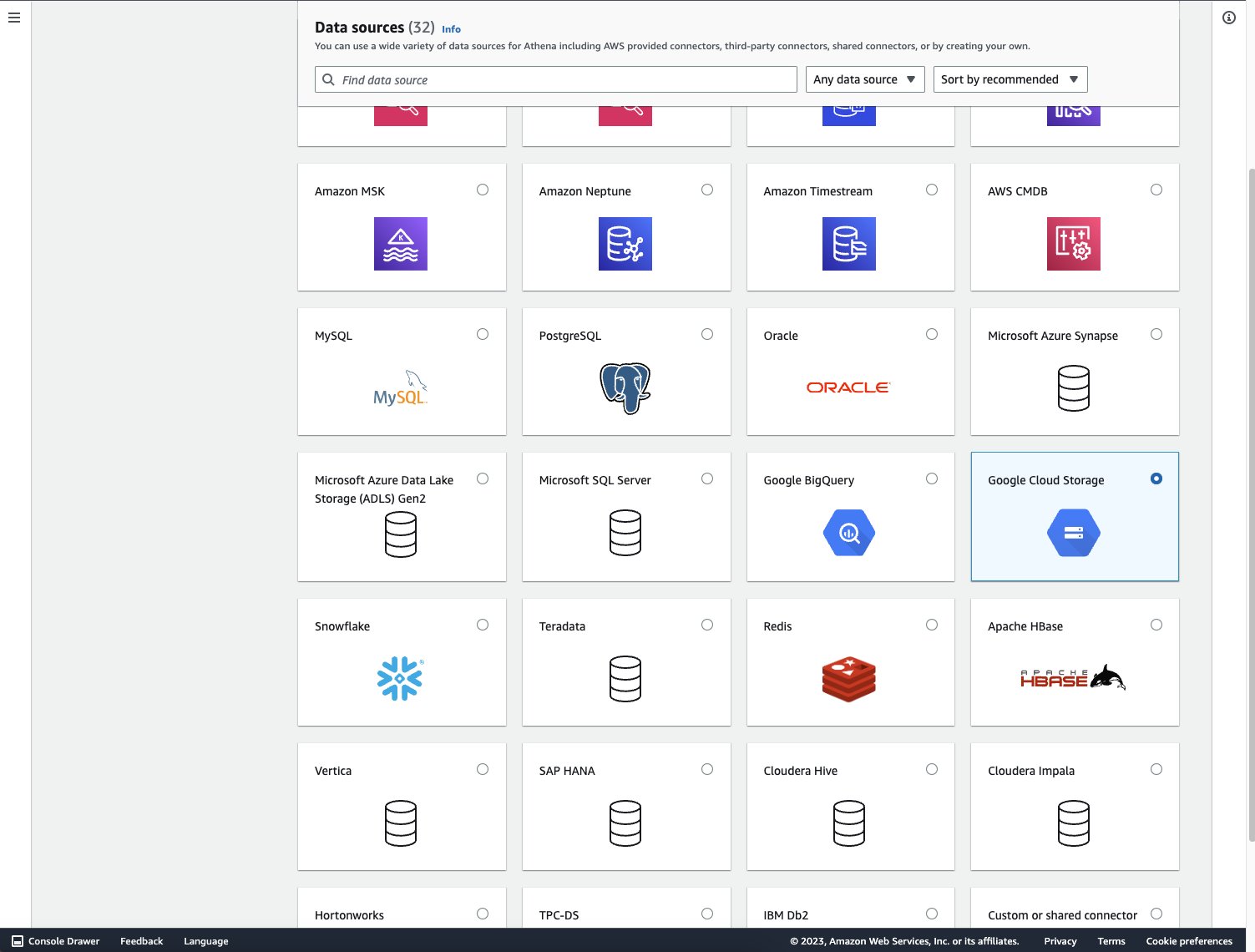Click the AWS CMDB card title
1255x952 pixels.
tap(1017, 191)
